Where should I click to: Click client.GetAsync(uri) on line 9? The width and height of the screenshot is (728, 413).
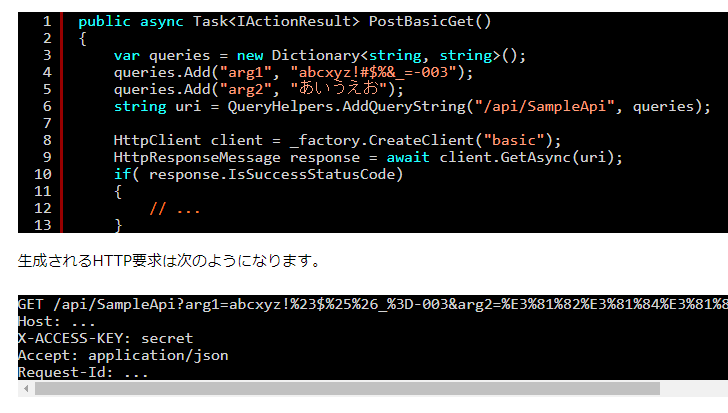click(527, 158)
